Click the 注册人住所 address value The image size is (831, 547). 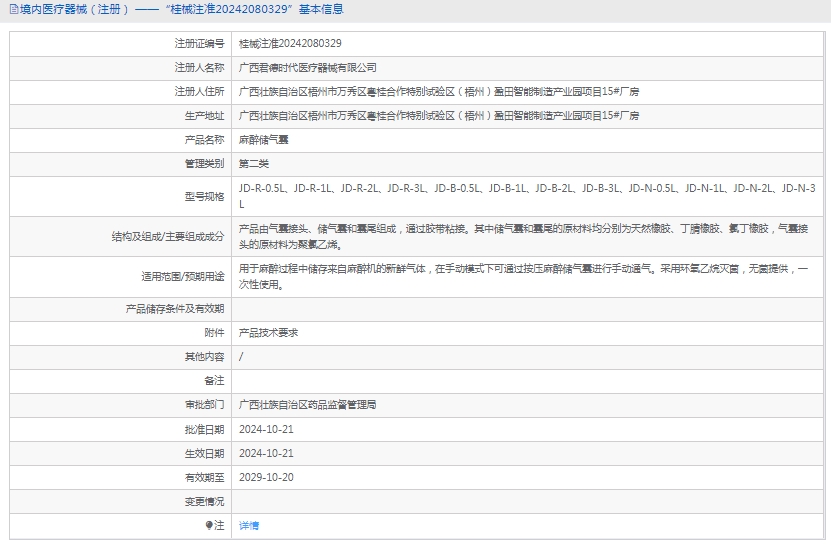click(x=439, y=92)
